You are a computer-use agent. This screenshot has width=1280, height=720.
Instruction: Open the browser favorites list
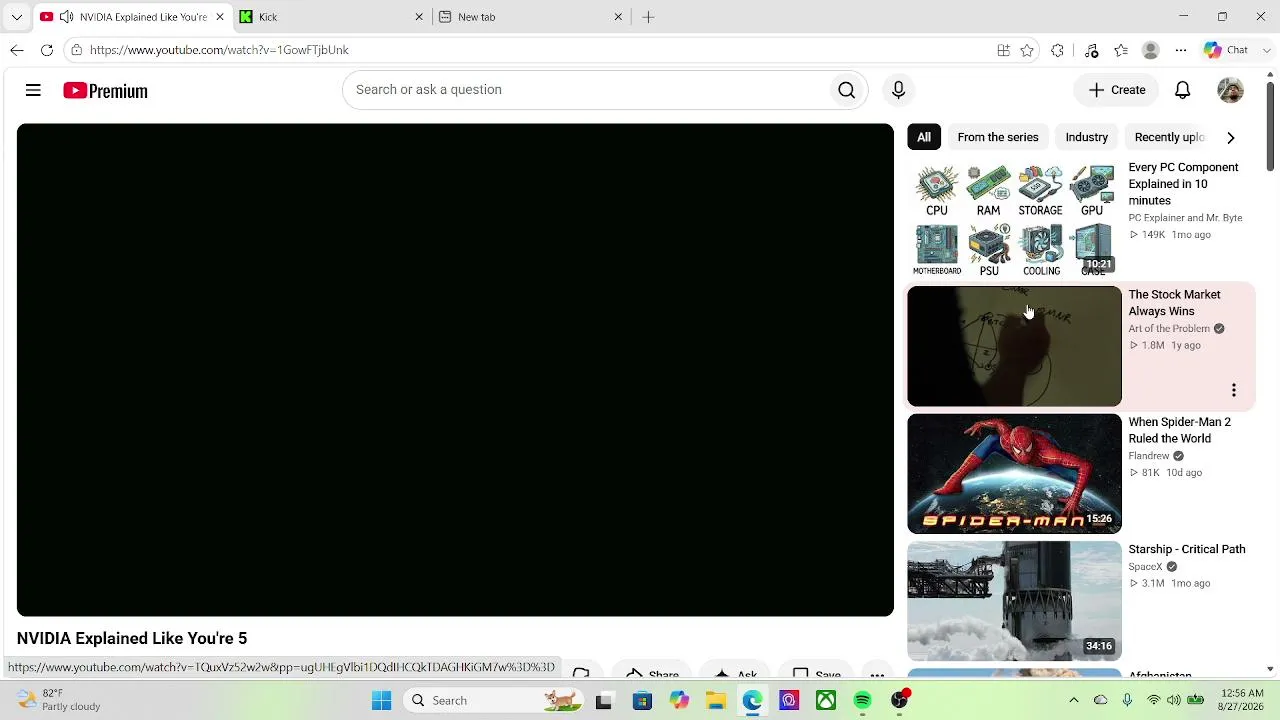1121,50
